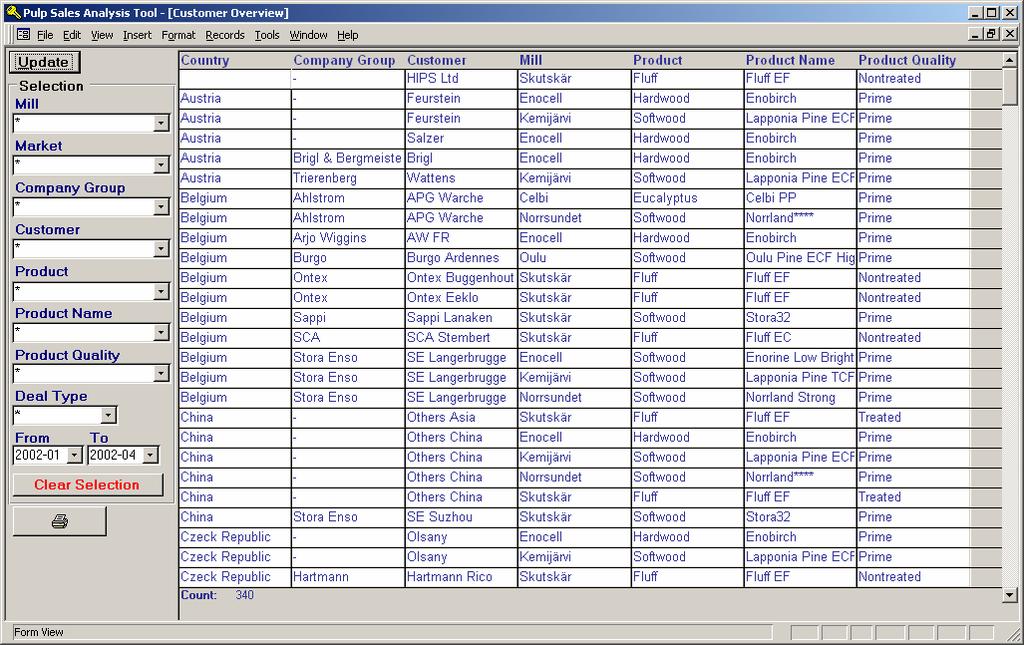Open the Window menu
This screenshot has height=645, width=1024.
[308, 35]
